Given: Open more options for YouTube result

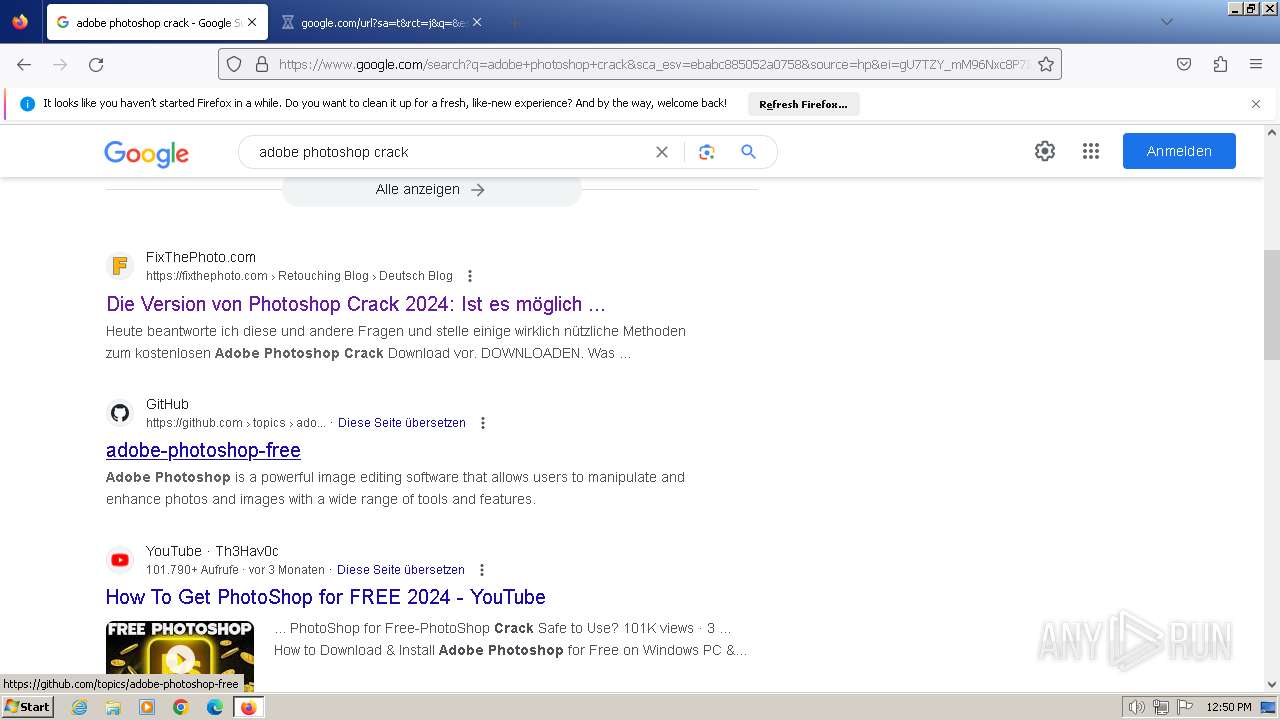Looking at the screenshot, I should pyautogui.click(x=482, y=570).
